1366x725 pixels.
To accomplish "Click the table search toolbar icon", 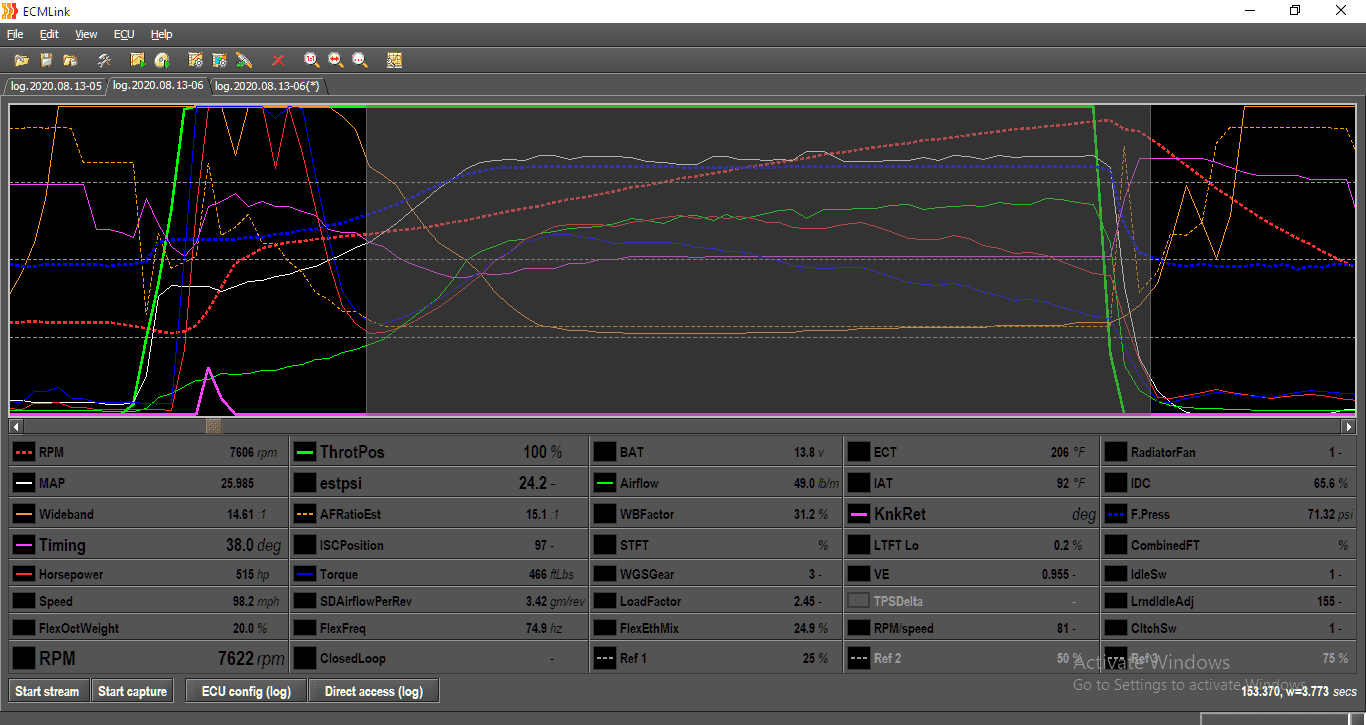I will 394,60.
